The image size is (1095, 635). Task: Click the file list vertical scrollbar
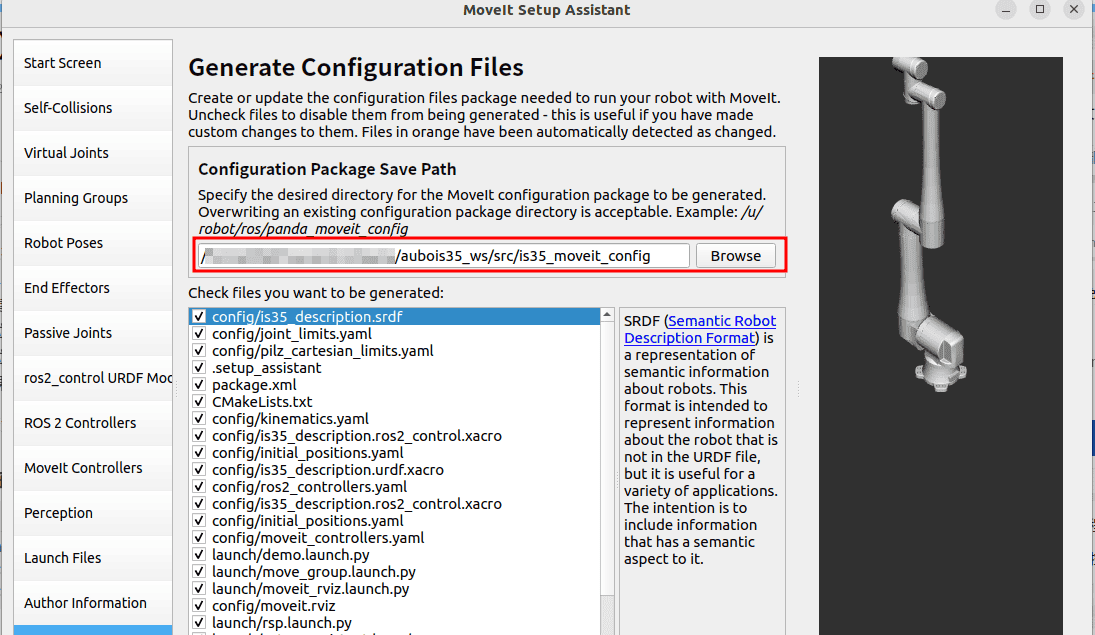(607, 450)
